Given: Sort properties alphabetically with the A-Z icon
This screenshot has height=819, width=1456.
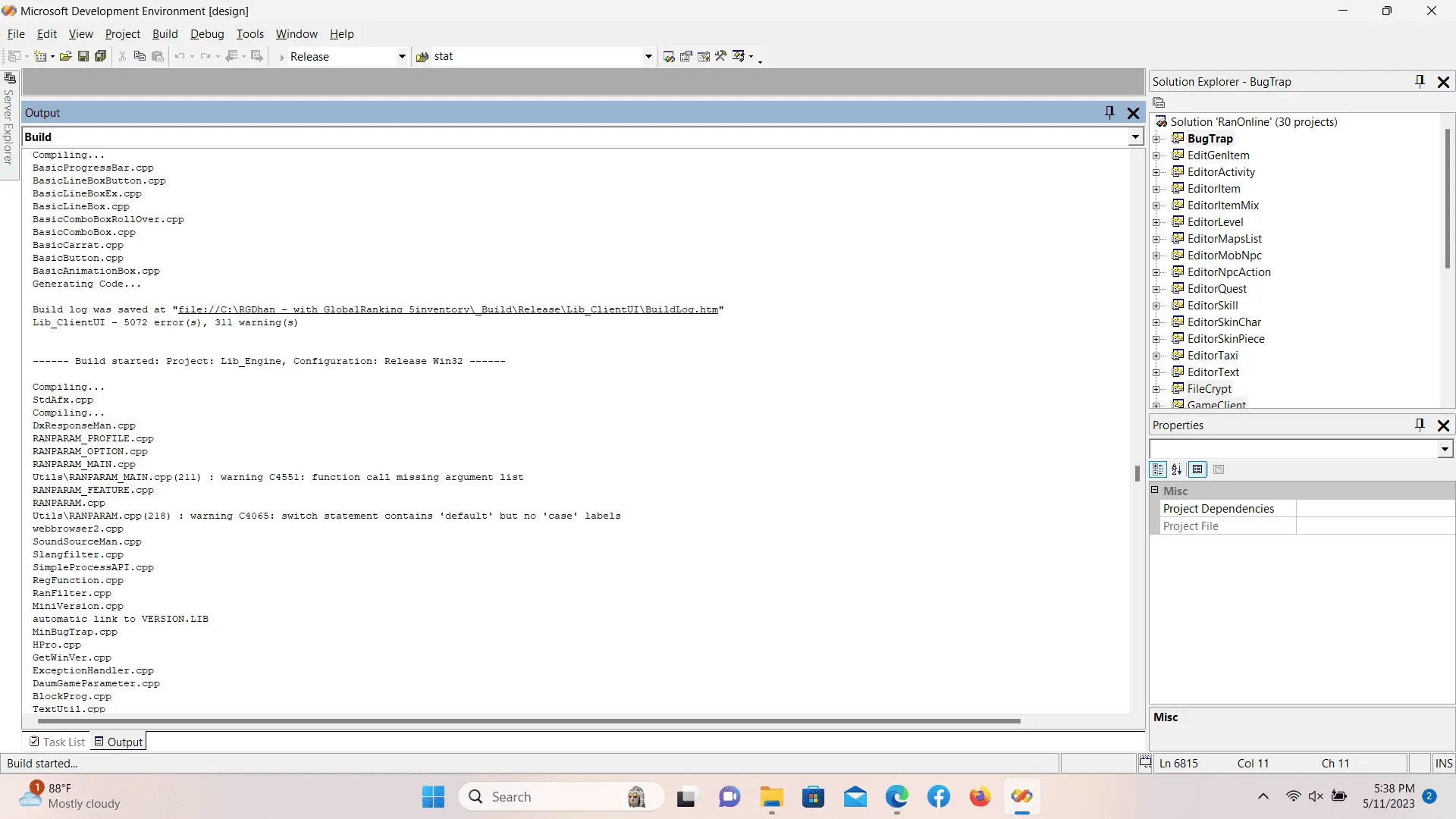Looking at the screenshot, I should pyautogui.click(x=1177, y=469).
